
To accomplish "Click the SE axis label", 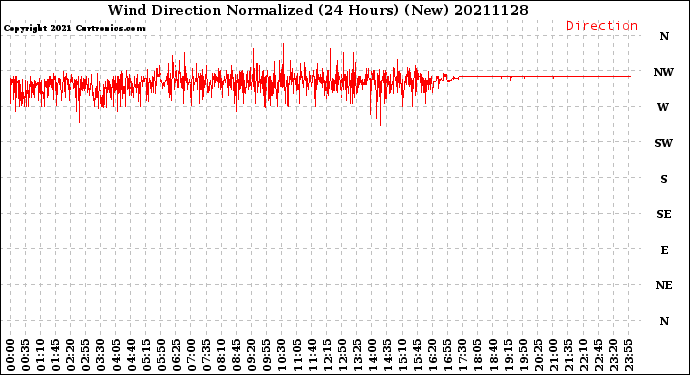I will pos(664,214).
